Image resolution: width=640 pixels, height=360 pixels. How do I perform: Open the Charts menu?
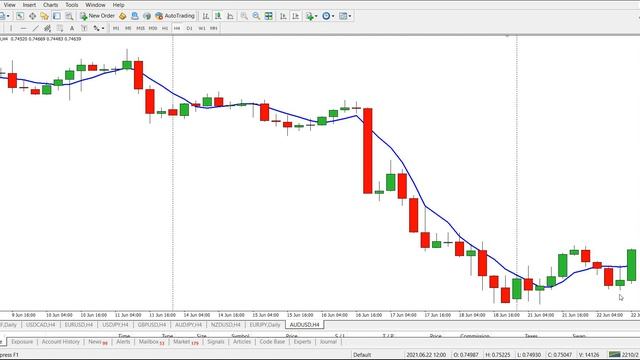pos(51,5)
